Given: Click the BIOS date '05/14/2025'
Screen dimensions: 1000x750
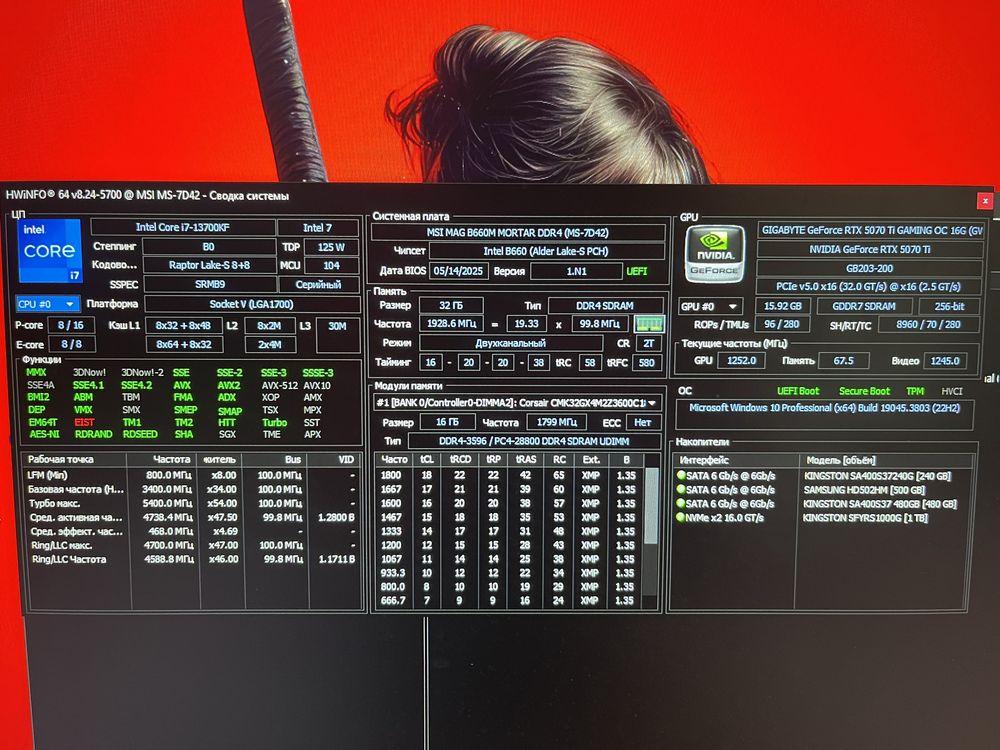Looking at the screenshot, I should coord(459,270).
